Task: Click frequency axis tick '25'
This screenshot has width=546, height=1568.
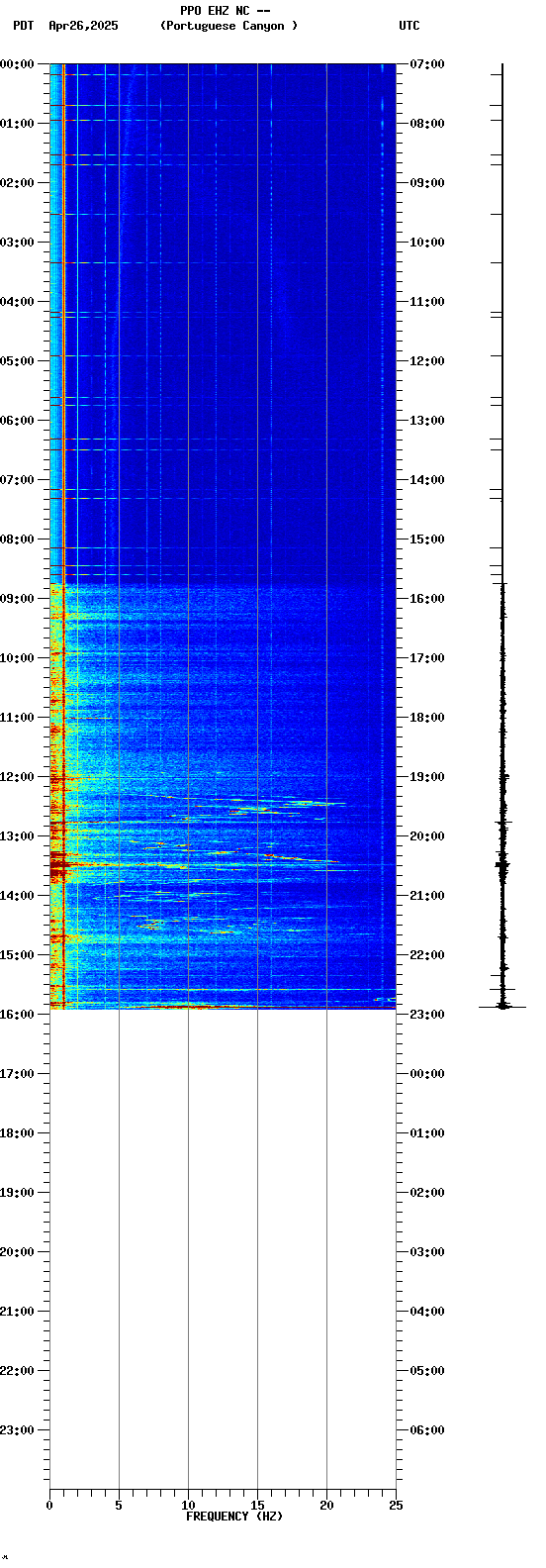Action: click(396, 1506)
